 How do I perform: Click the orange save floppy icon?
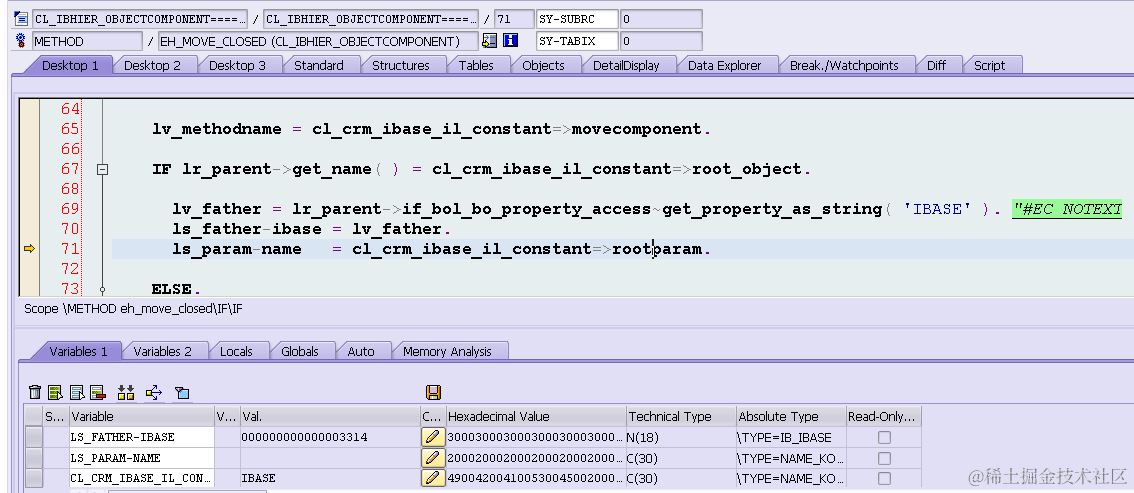[433, 393]
